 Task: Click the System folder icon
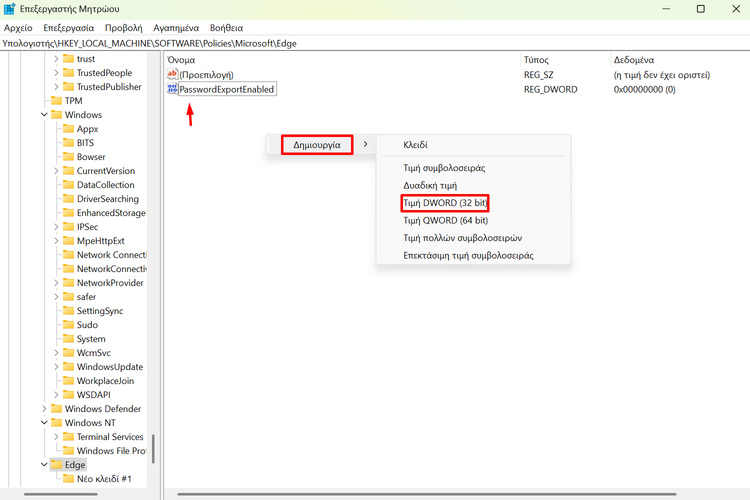pos(68,339)
